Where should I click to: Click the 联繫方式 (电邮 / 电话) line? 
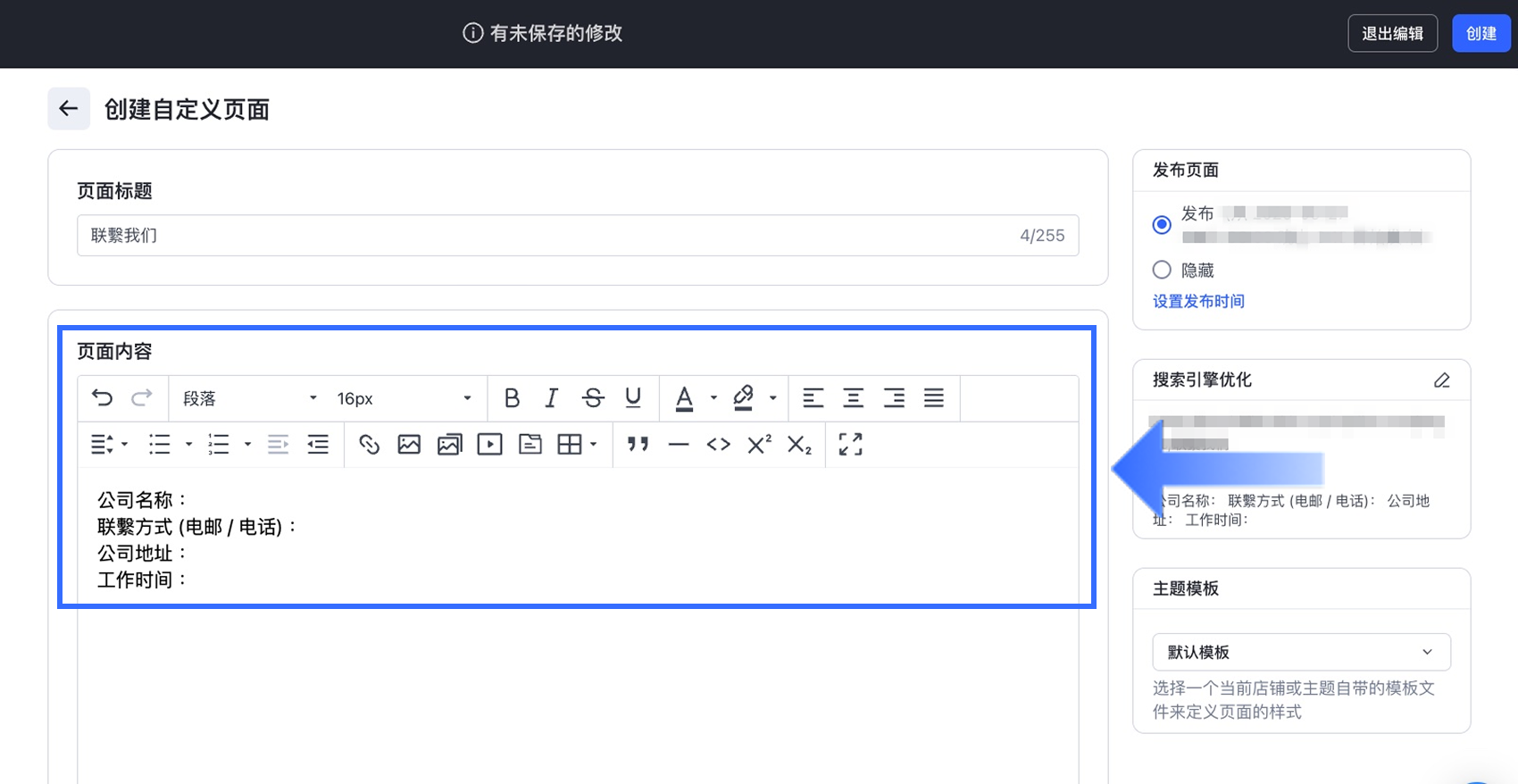197,527
